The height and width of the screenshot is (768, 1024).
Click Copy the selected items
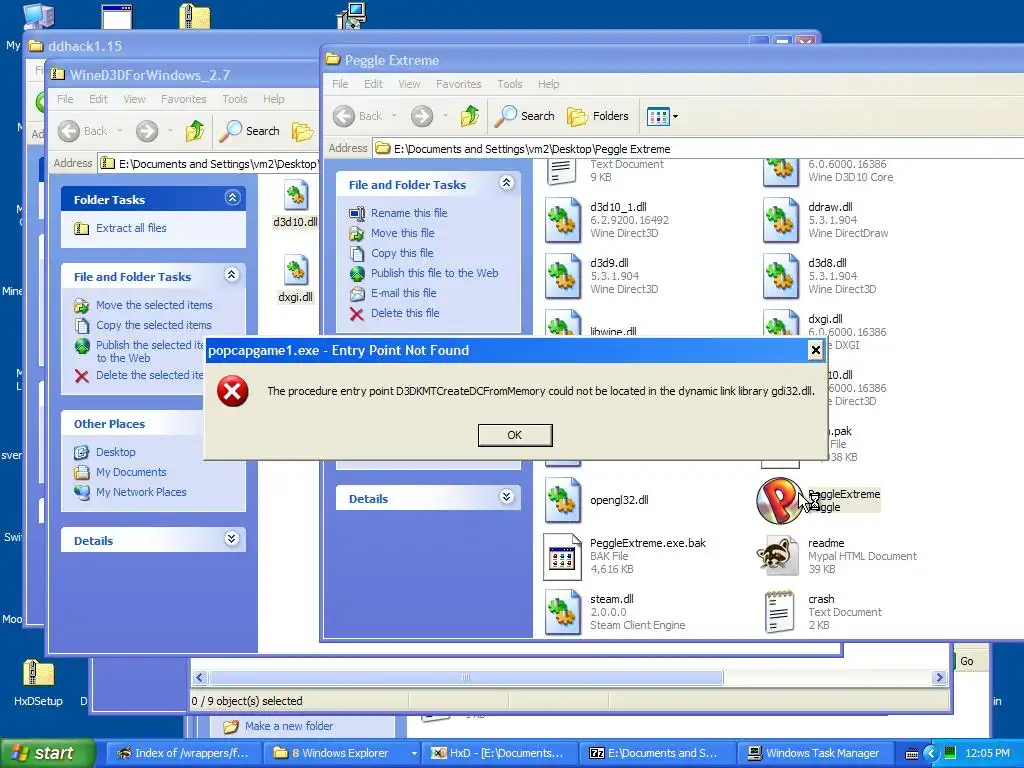[153, 325]
